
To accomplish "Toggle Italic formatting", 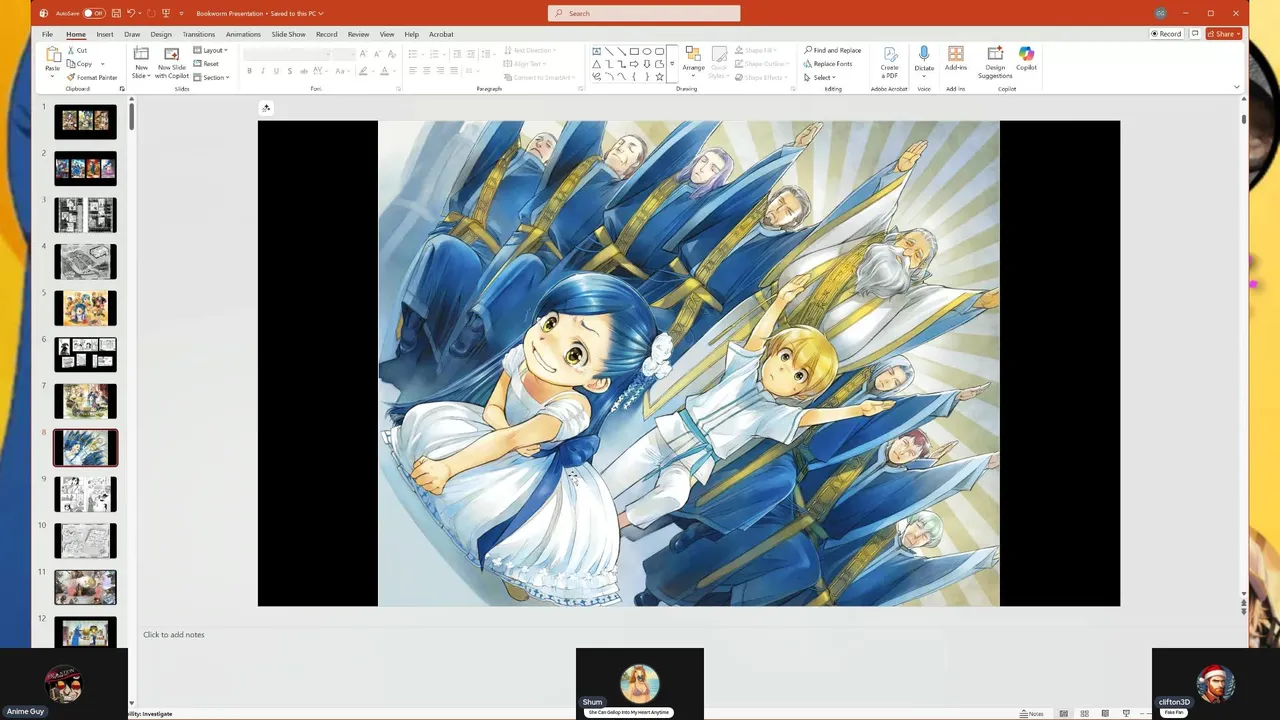I will pyautogui.click(x=263, y=71).
